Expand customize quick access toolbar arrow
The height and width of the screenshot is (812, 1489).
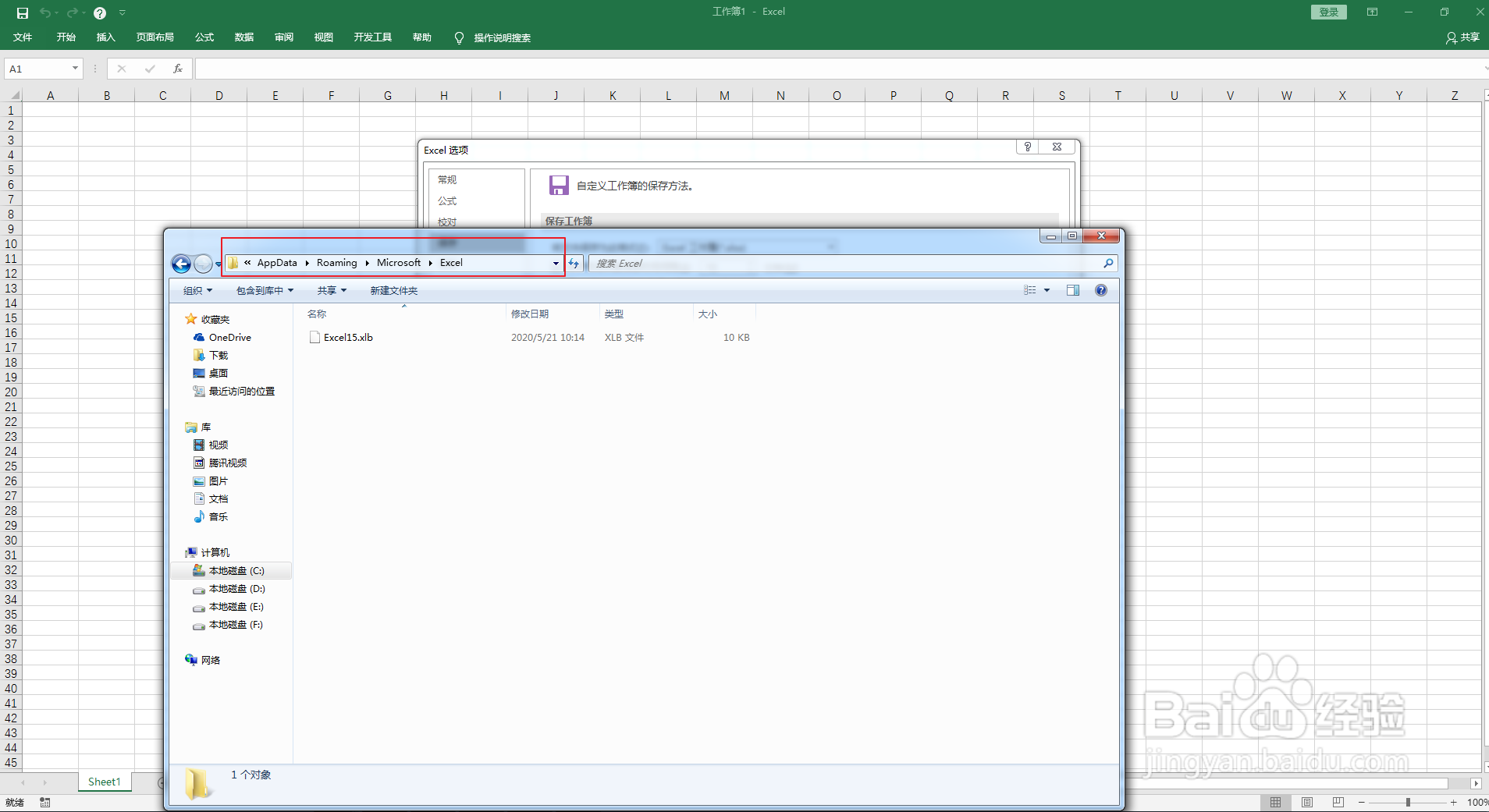(x=123, y=13)
